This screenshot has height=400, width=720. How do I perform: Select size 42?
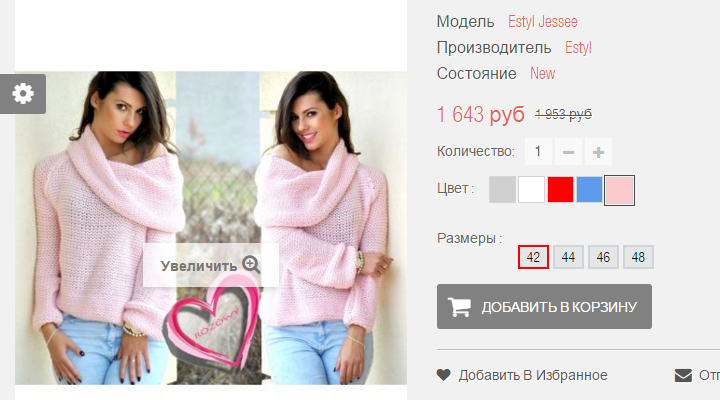[533, 257]
